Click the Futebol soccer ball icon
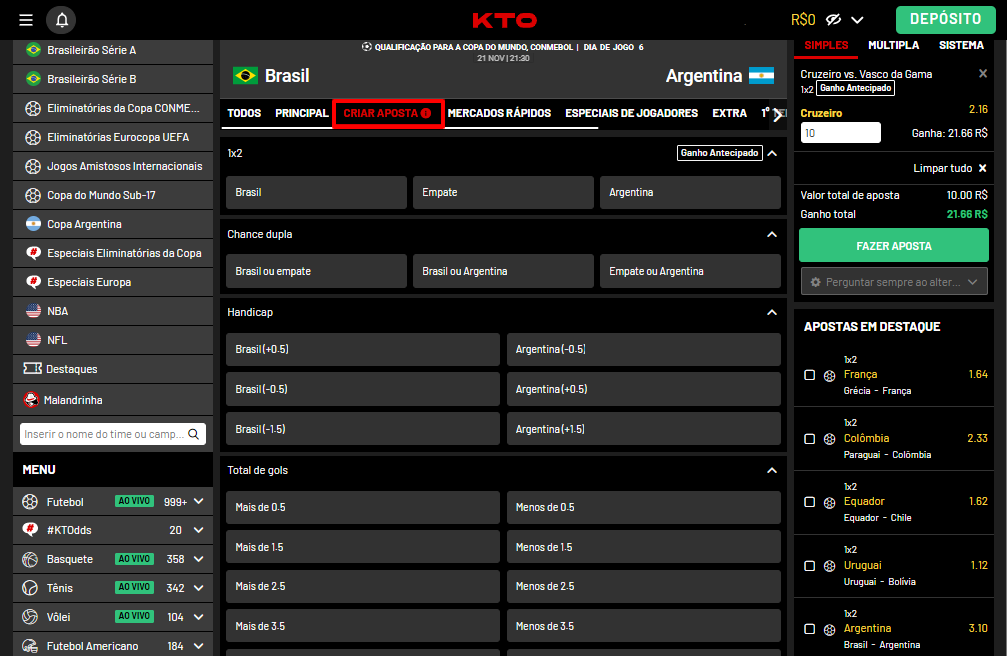Viewport: 1007px width, 656px height. click(x=30, y=502)
